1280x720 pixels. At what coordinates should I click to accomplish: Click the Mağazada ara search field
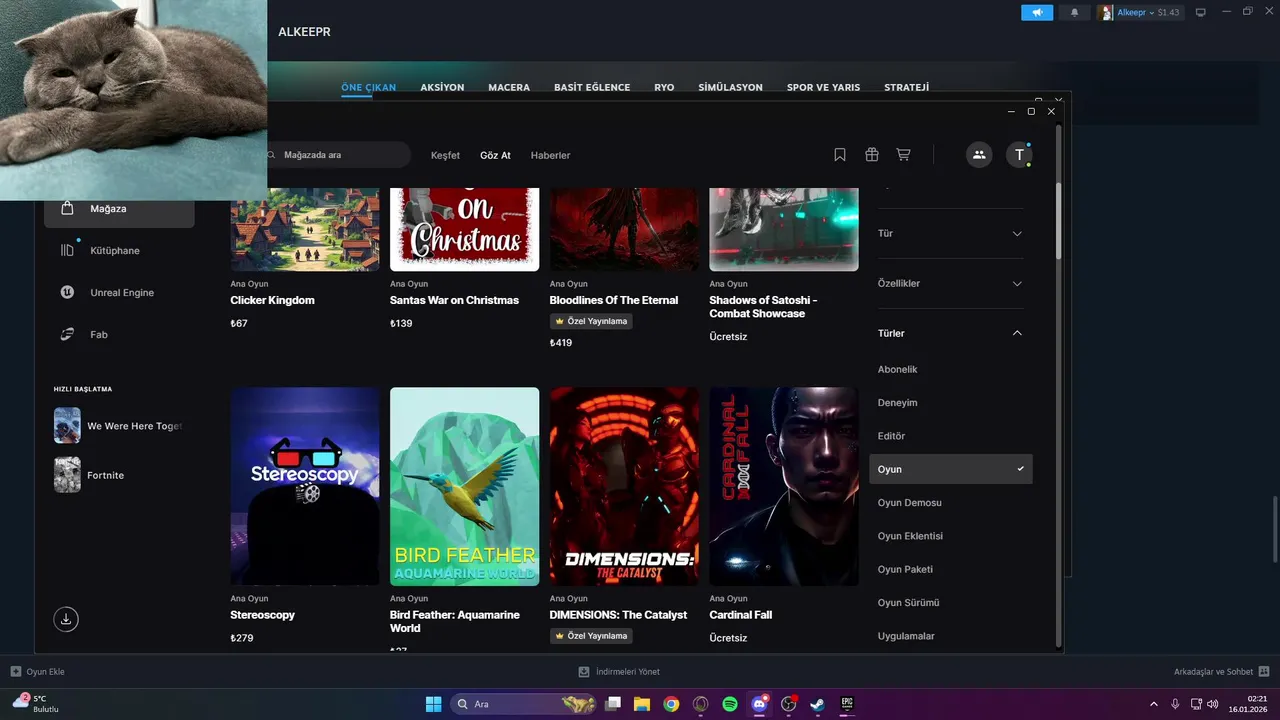(x=338, y=155)
